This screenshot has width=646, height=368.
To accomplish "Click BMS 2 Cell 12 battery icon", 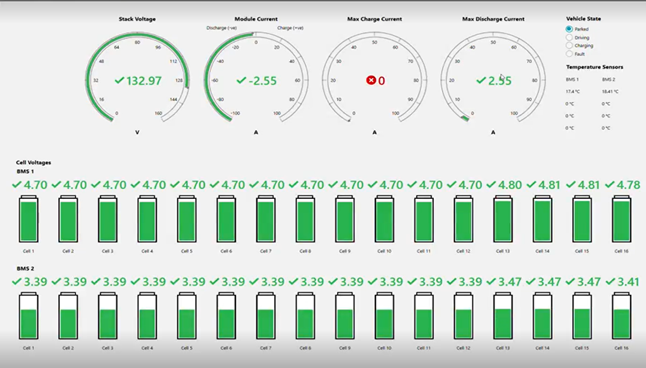I will coord(463,316).
